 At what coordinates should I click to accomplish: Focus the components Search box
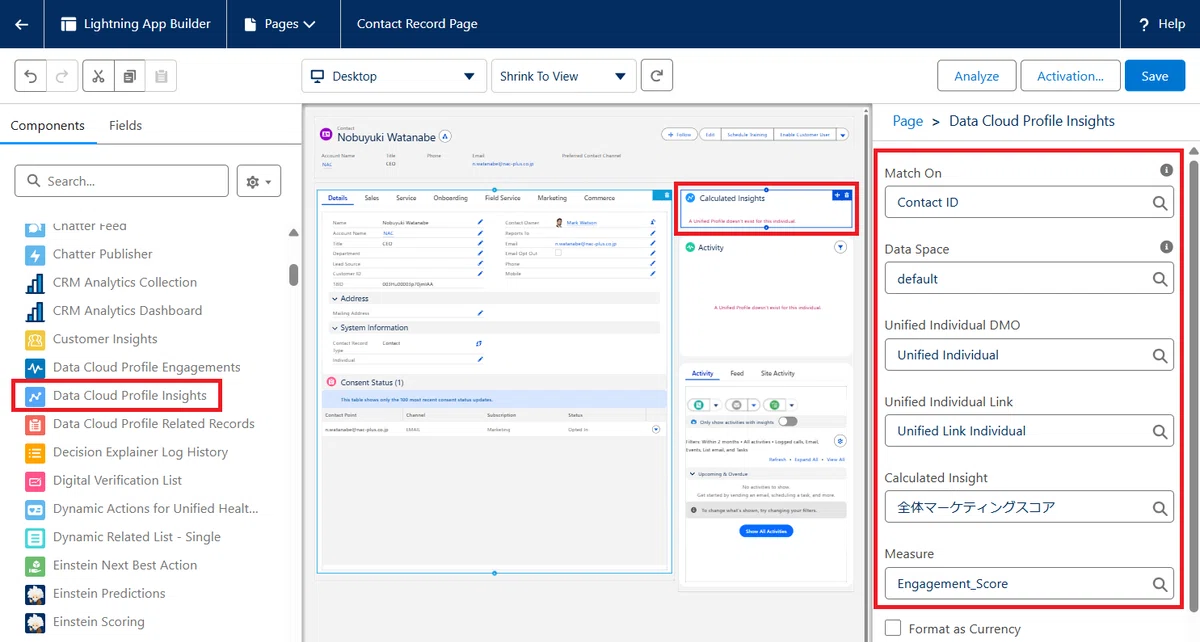pyautogui.click(x=122, y=181)
